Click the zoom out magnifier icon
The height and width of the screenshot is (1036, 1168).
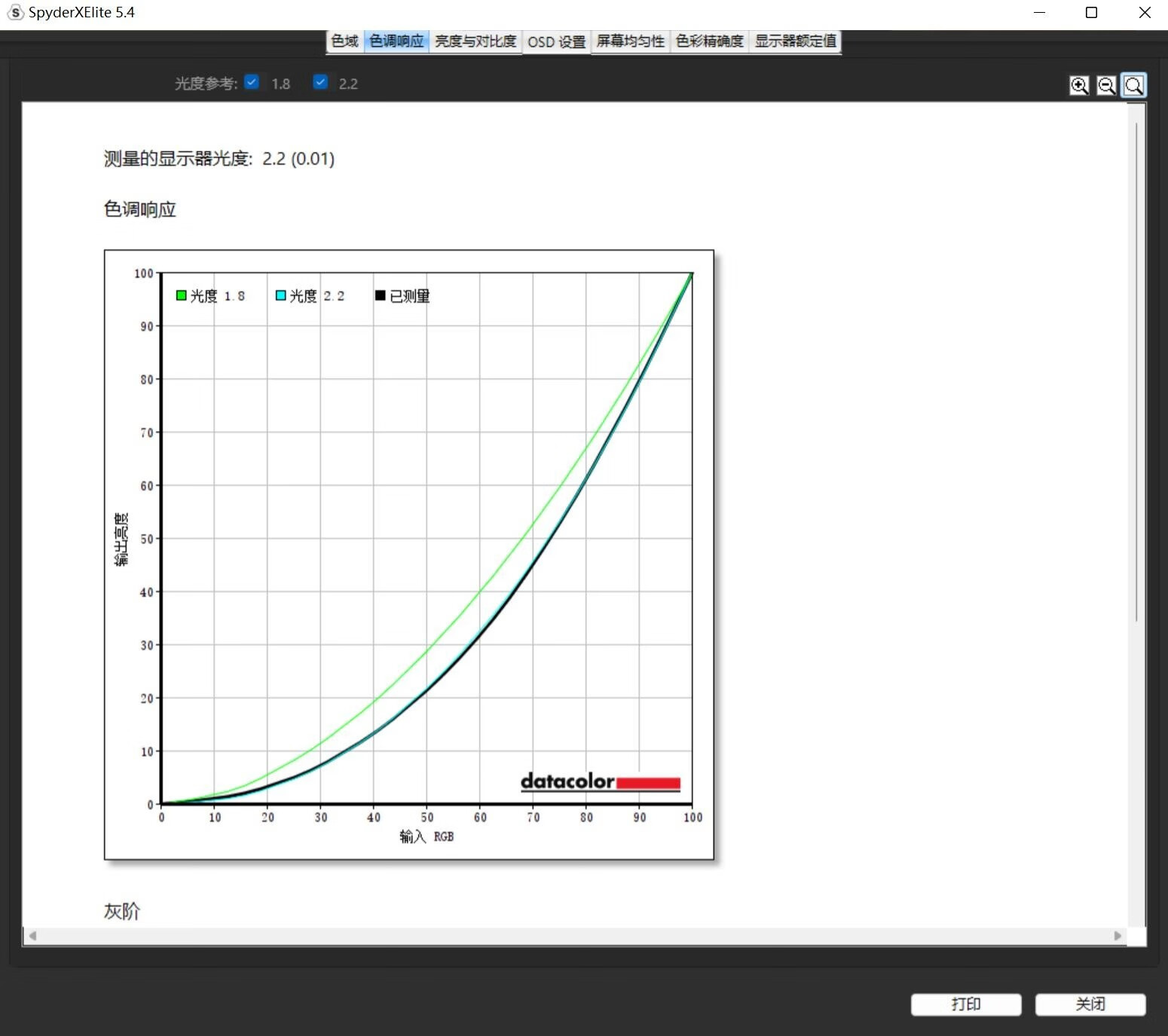[1106, 85]
